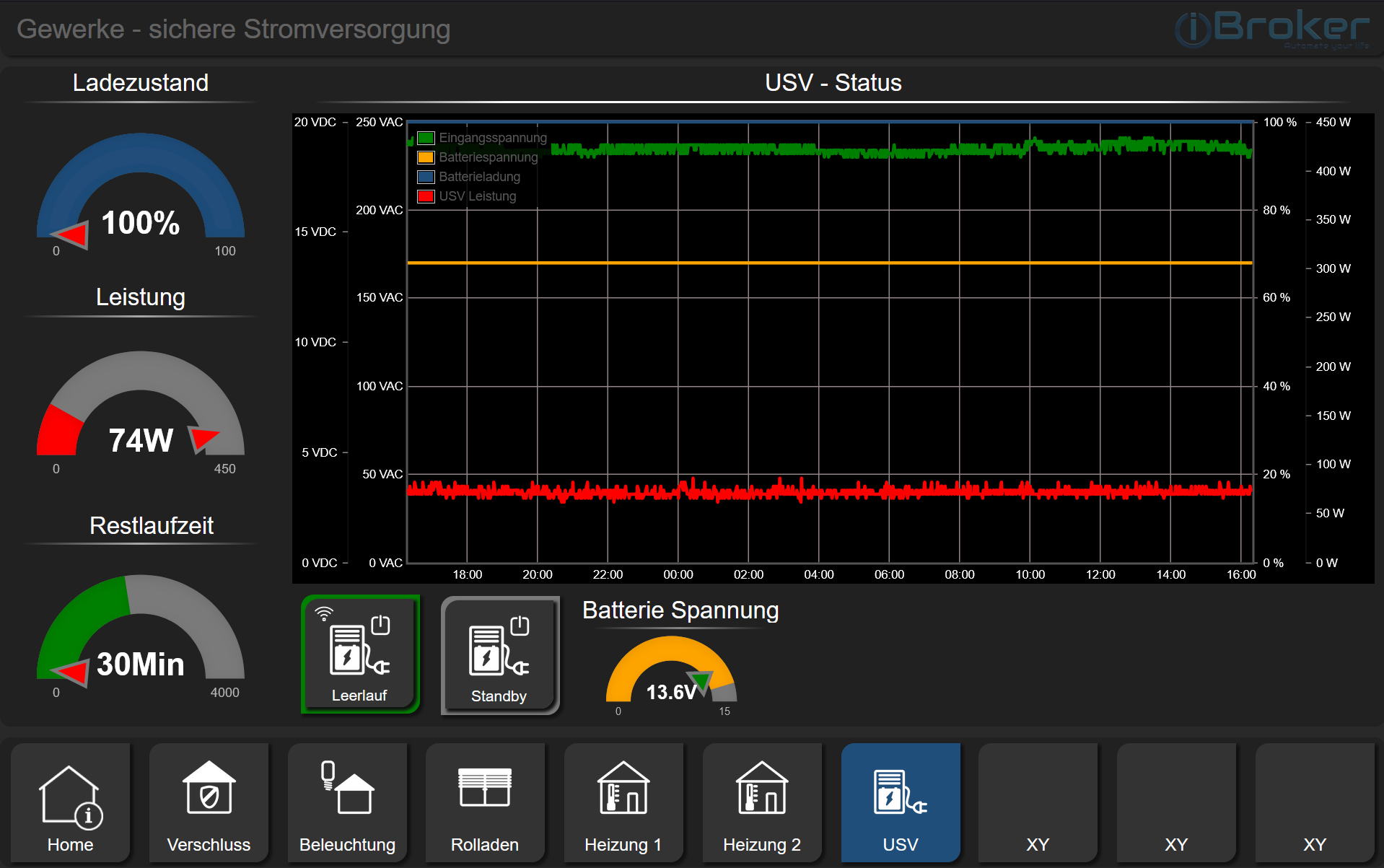
Task: Click the iBroker logo
Action: [x=1273, y=30]
